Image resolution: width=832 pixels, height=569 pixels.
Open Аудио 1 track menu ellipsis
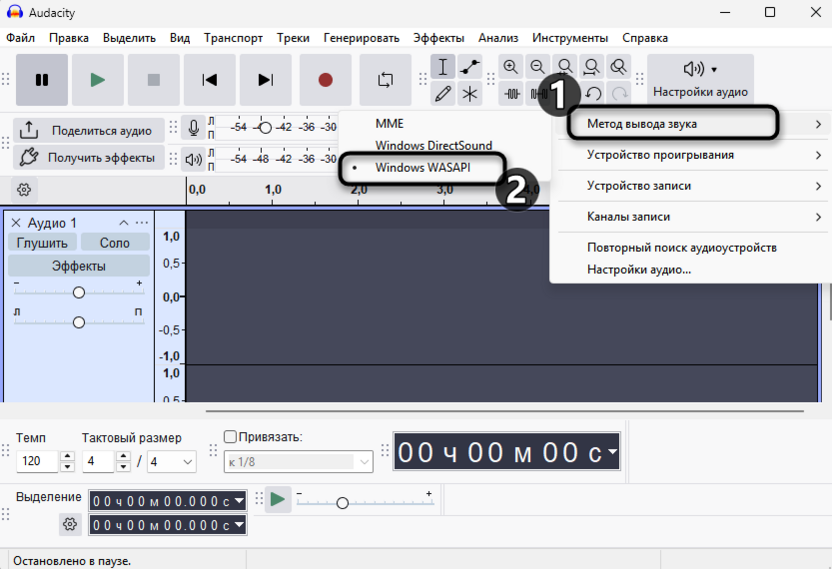(x=142, y=223)
